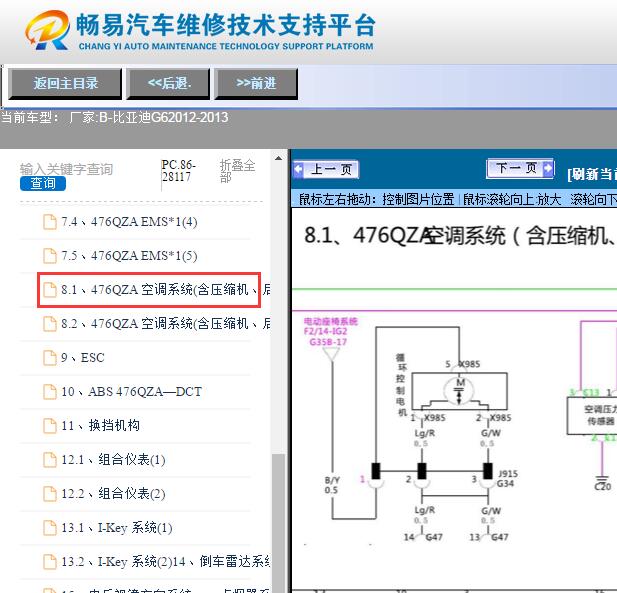
Task: Click document icon beside 13.2、I-Key 系统(2)
Action: (x=50, y=562)
